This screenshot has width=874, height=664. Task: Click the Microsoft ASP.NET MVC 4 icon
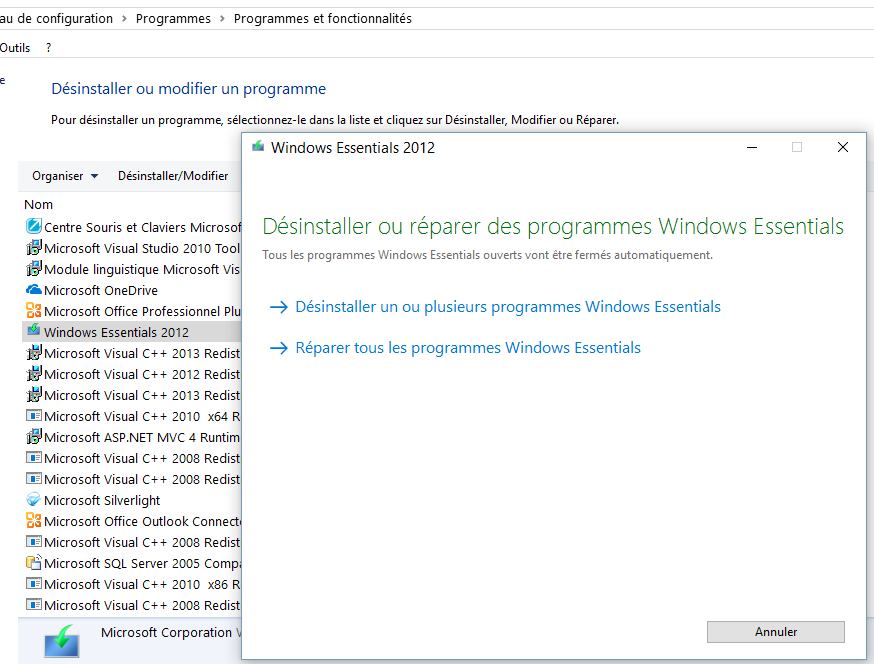[33, 437]
